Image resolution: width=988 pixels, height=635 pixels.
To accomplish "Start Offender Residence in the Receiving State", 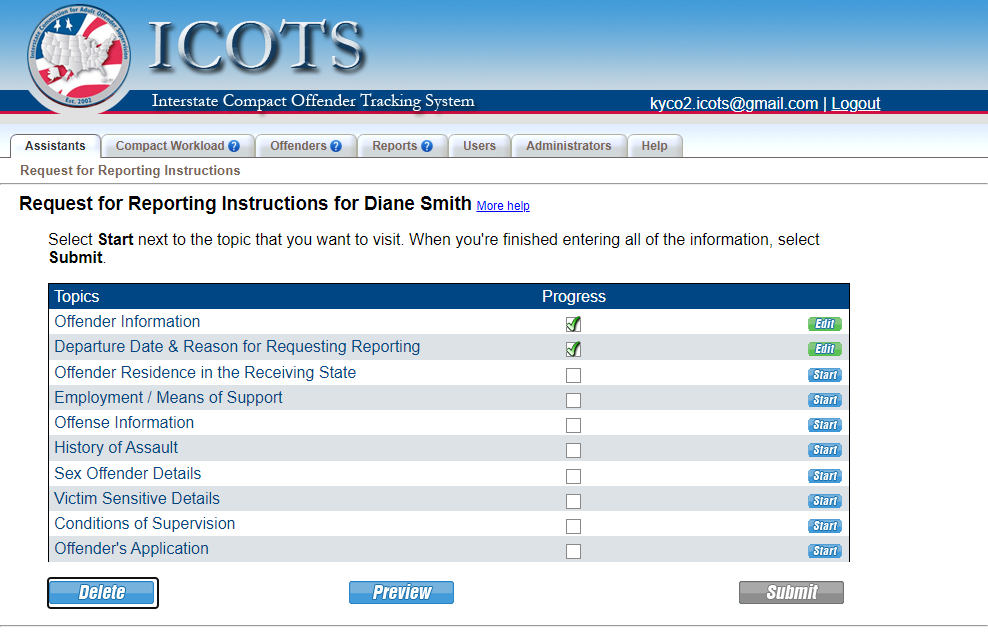I will (825, 375).
